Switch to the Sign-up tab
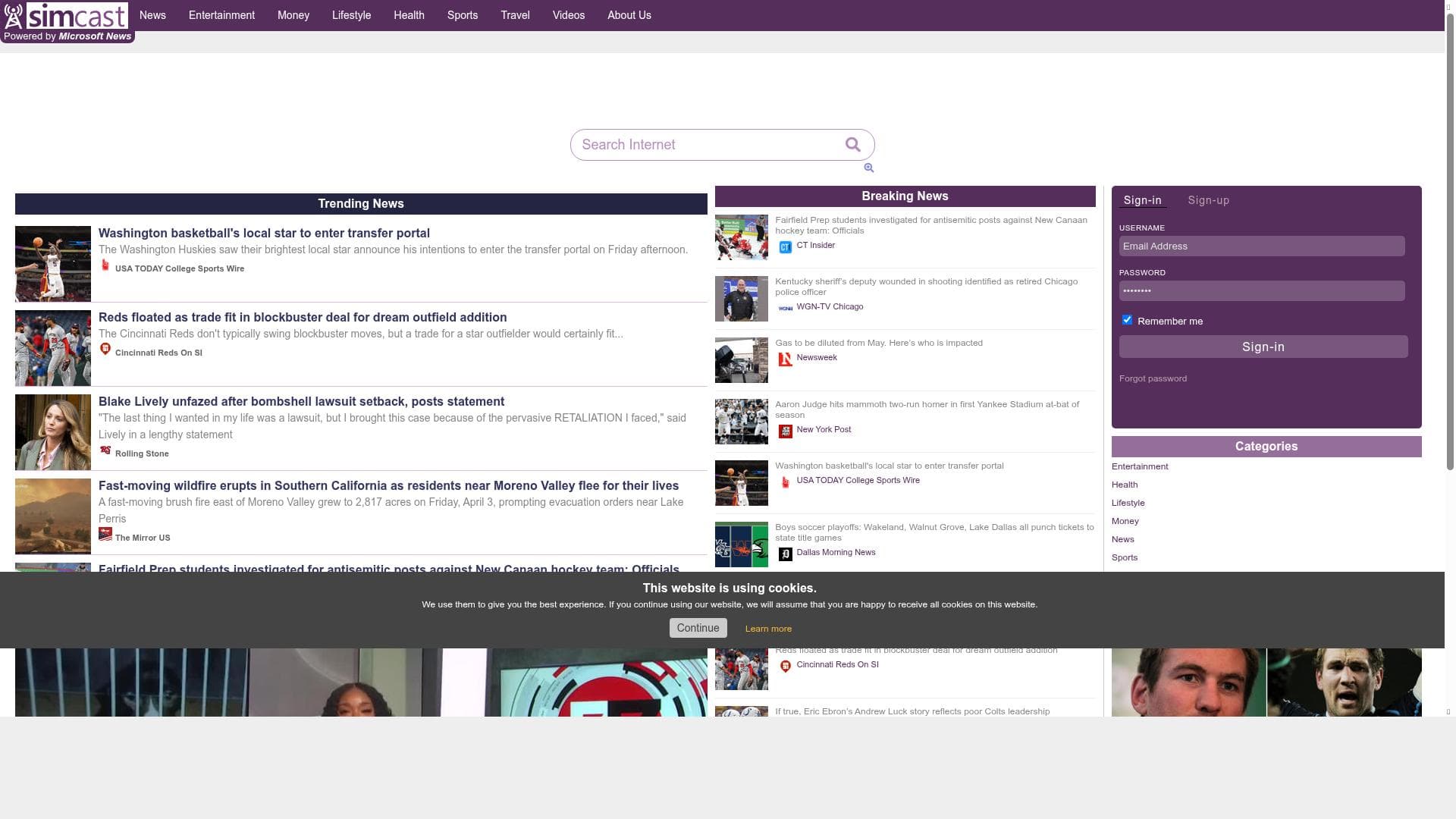Viewport: 1456px width, 819px height. tap(1208, 200)
